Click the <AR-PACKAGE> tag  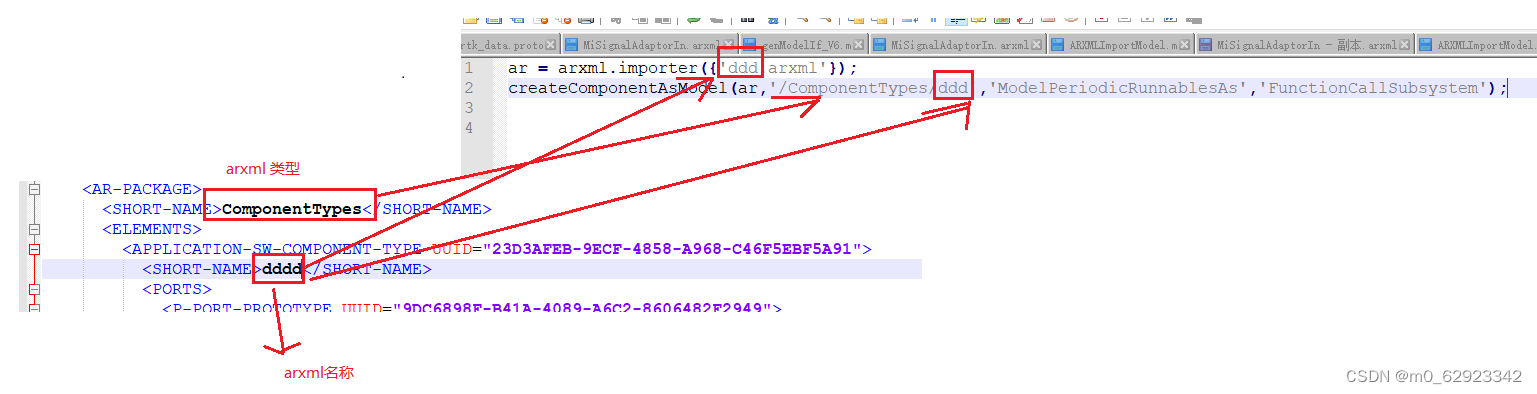click(x=143, y=189)
